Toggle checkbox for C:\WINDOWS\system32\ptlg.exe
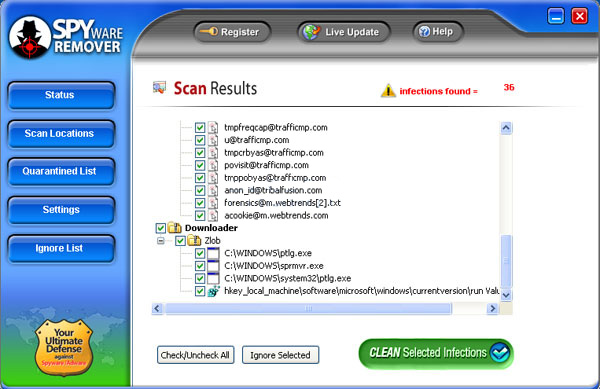The width and height of the screenshot is (600, 389). [x=200, y=278]
